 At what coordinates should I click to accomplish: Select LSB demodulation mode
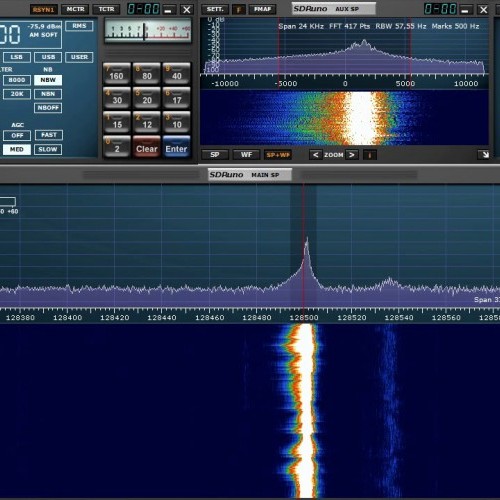[x=17, y=57]
